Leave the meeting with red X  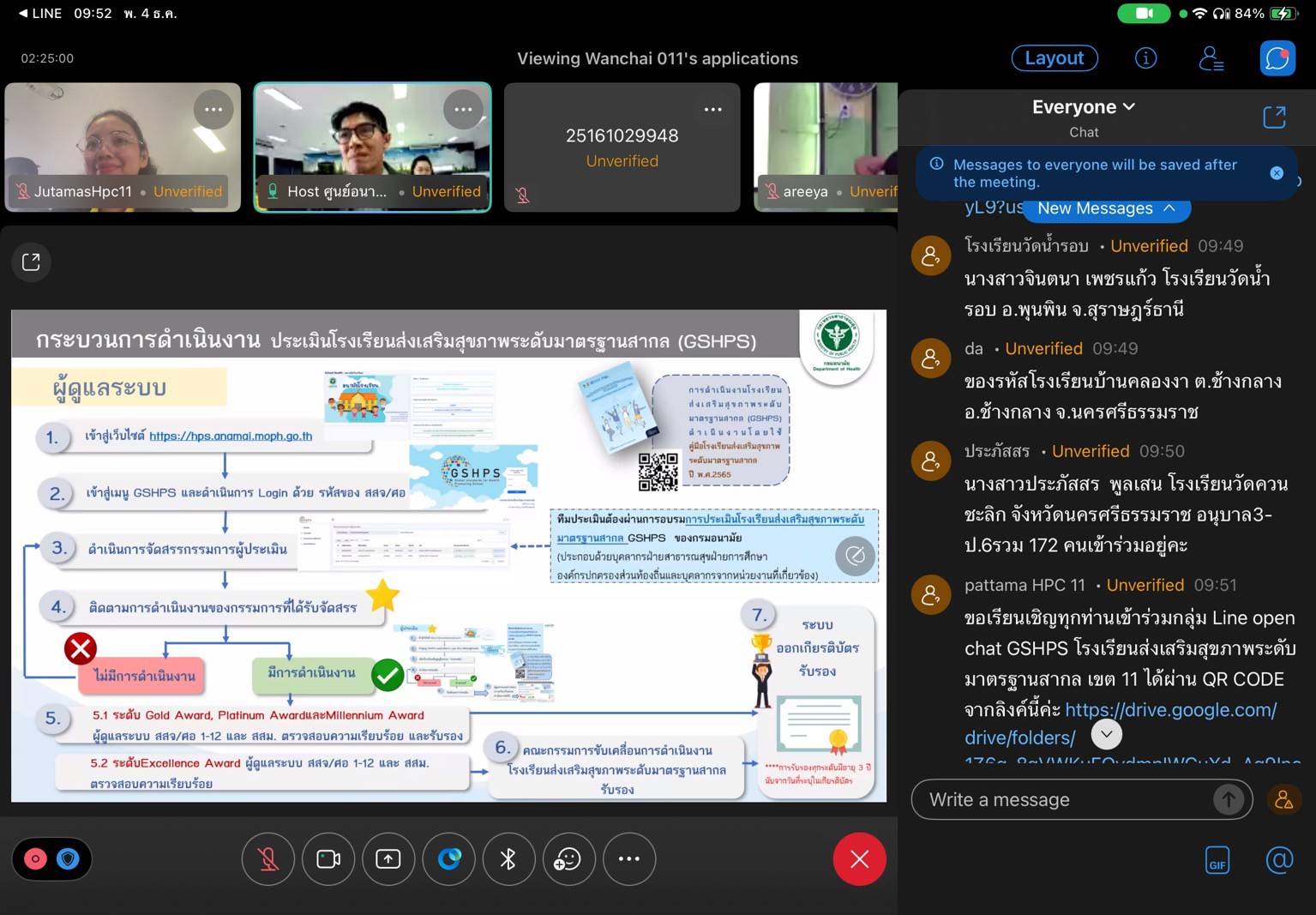[x=860, y=858]
